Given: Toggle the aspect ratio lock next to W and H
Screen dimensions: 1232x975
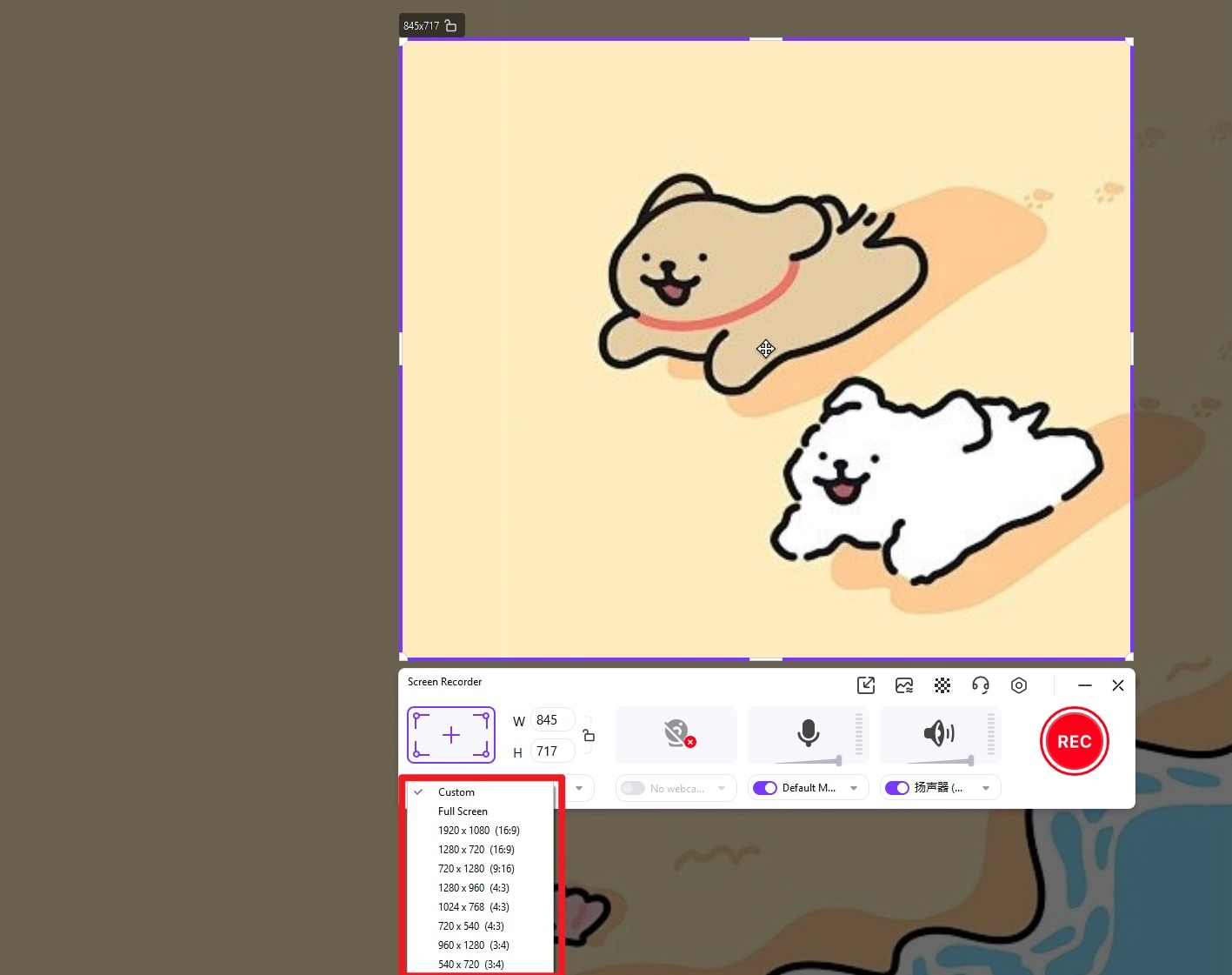Looking at the screenshot, I should pos(589,735).
